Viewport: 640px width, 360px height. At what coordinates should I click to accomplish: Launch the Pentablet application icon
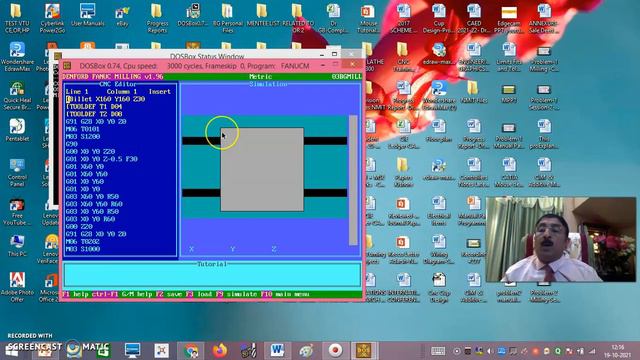click(x=17, y=130)
